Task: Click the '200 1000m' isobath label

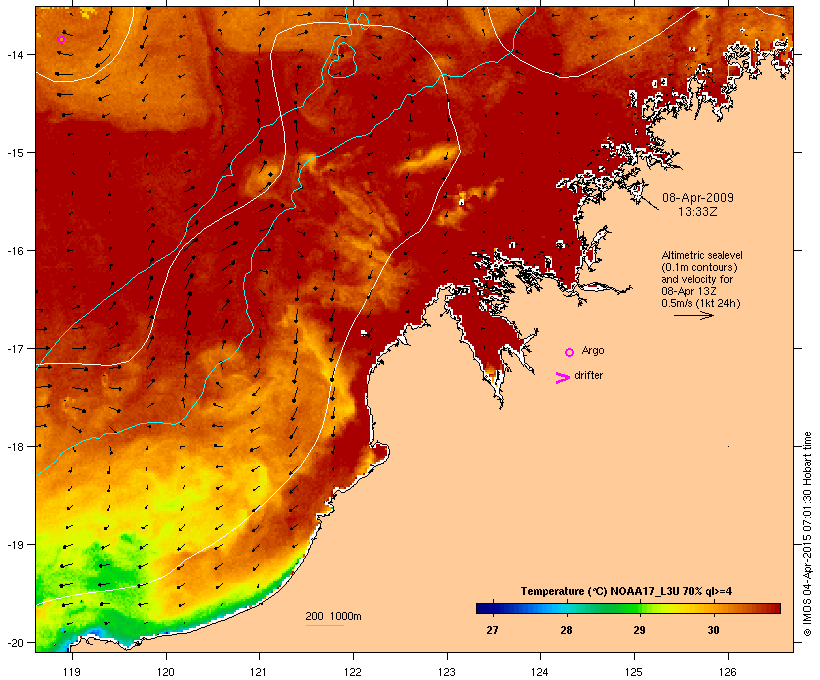Action: point(333,616)
